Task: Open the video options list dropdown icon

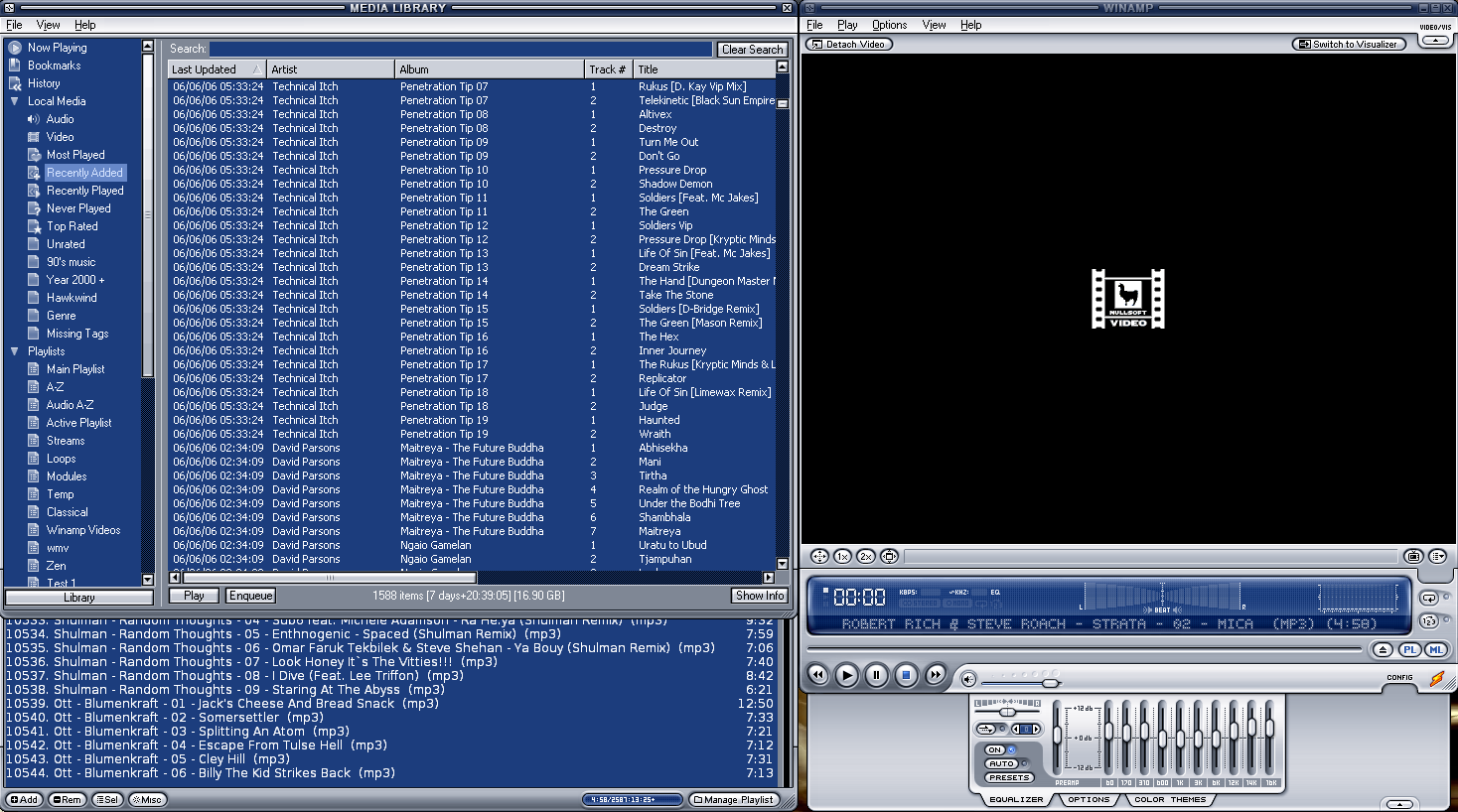Action: [1437, 557]
